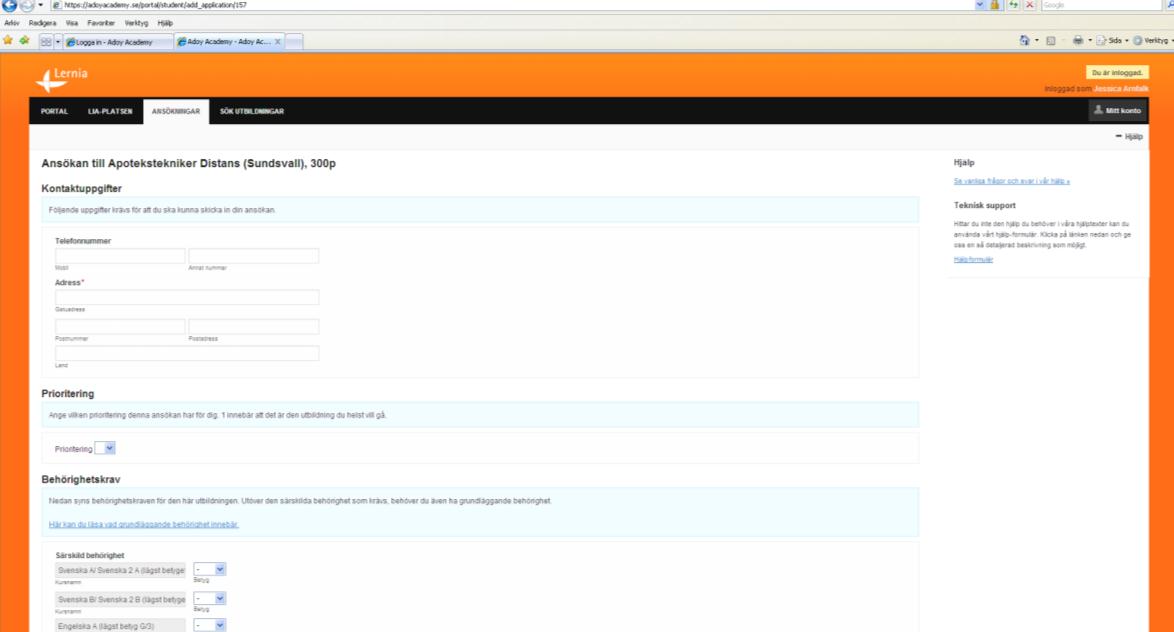Switch to Logga in - Adoy Academy tab
1174x632 pixels.
(118, 42)
